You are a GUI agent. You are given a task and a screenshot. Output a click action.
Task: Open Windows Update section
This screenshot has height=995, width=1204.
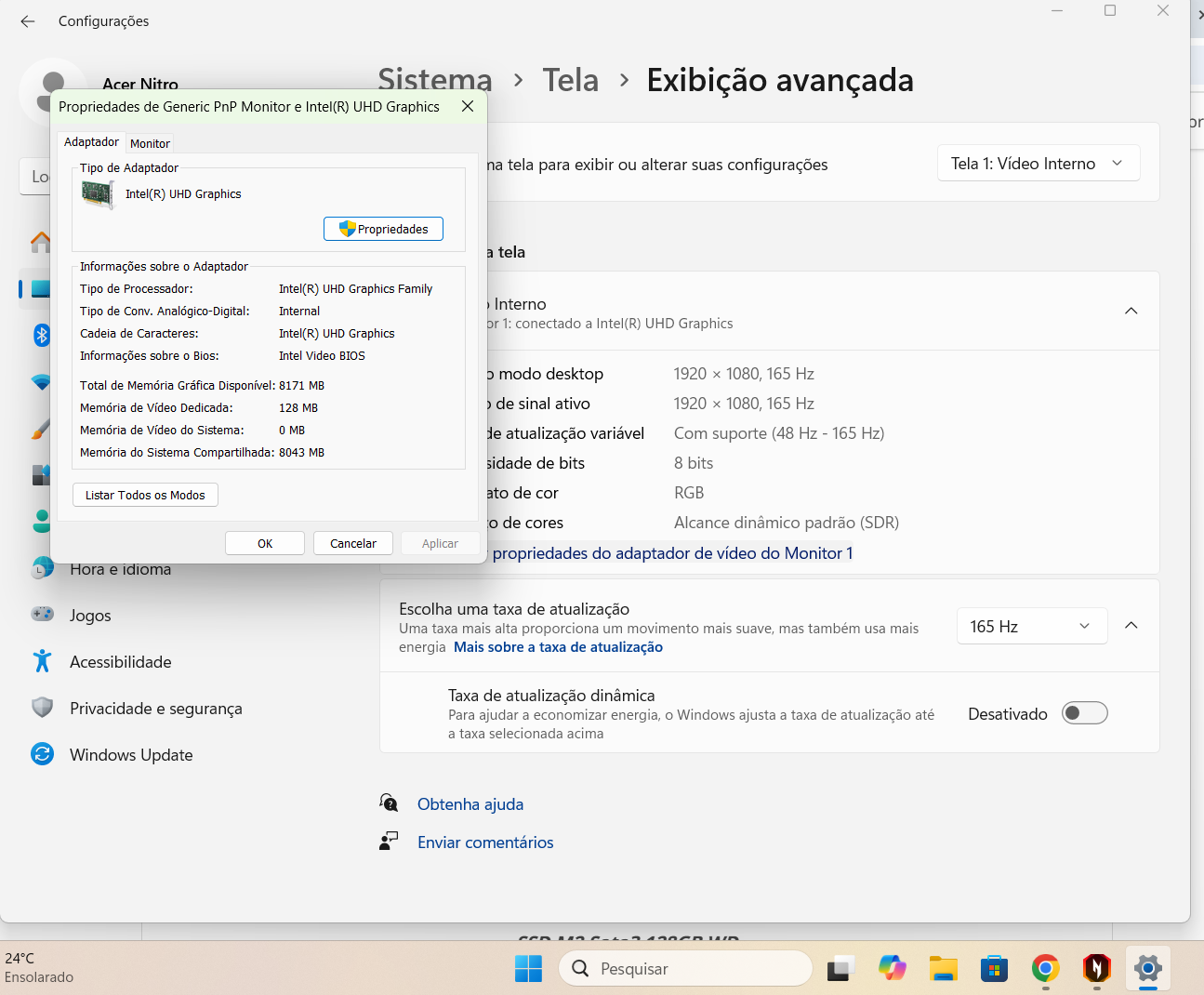pyautogui.click(x=131, y=754)
